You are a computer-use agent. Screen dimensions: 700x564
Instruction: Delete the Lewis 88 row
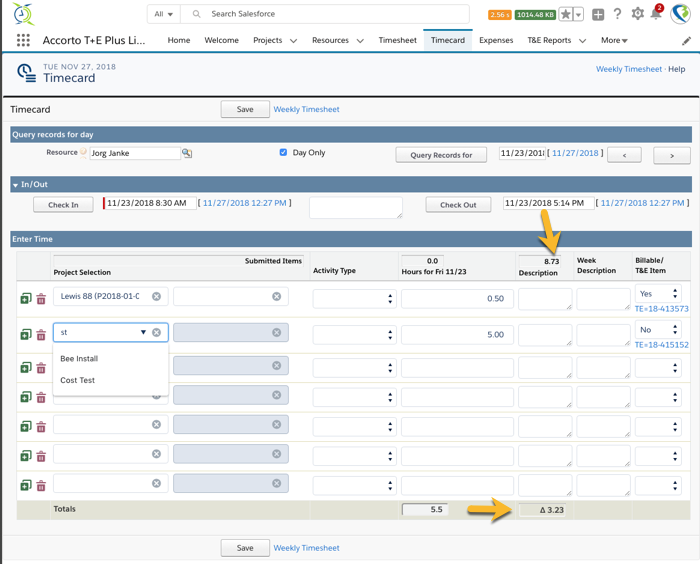(41, 299)
